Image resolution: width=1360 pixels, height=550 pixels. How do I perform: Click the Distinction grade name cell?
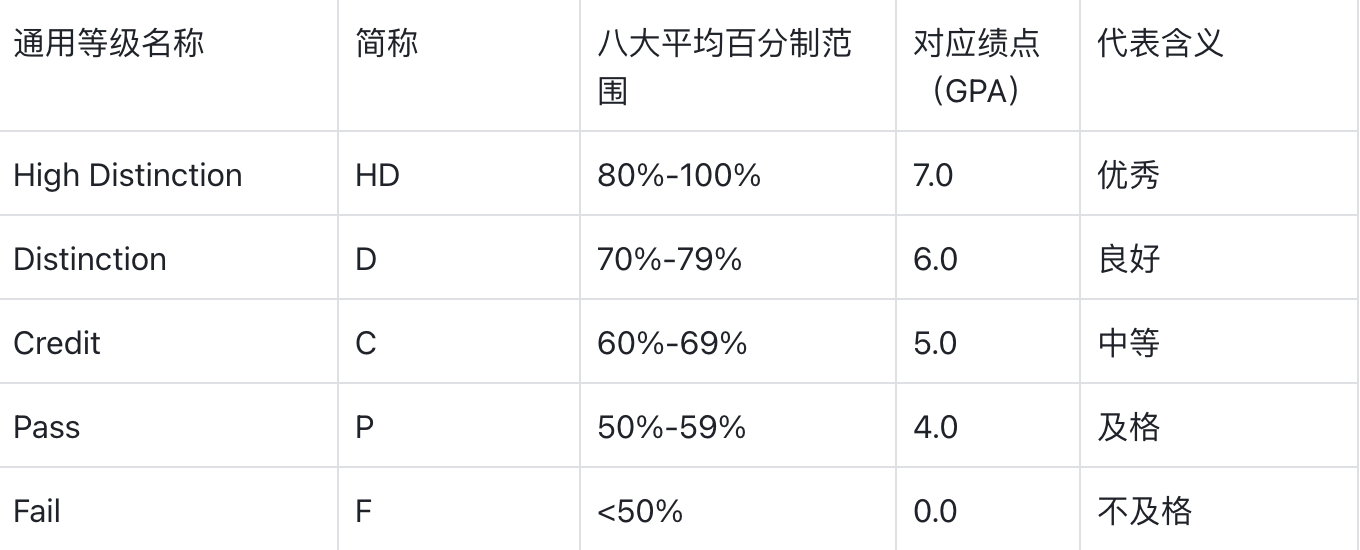click(x=90, y=260)
